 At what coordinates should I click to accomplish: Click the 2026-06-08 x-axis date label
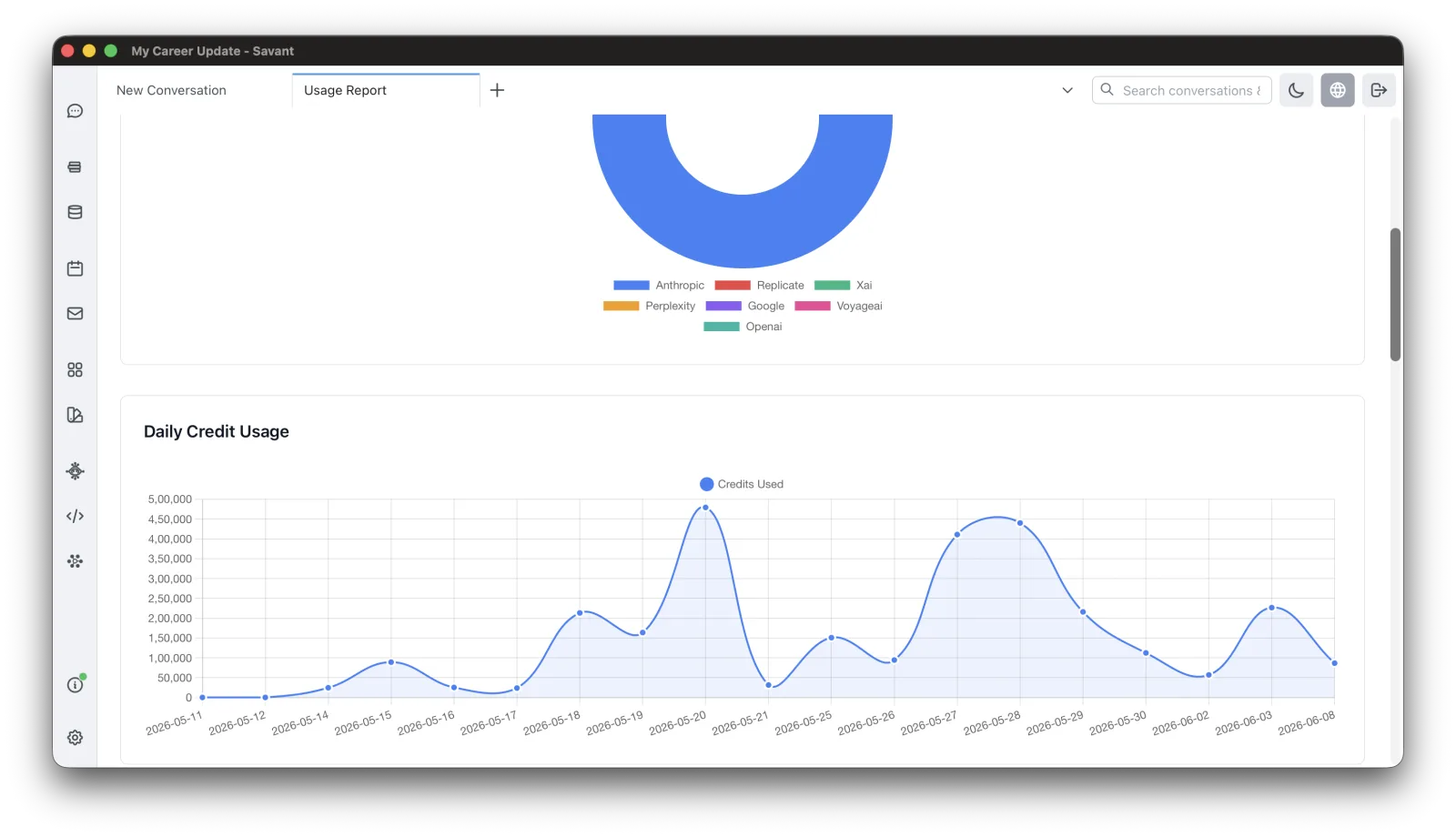tap(1307, 724)
